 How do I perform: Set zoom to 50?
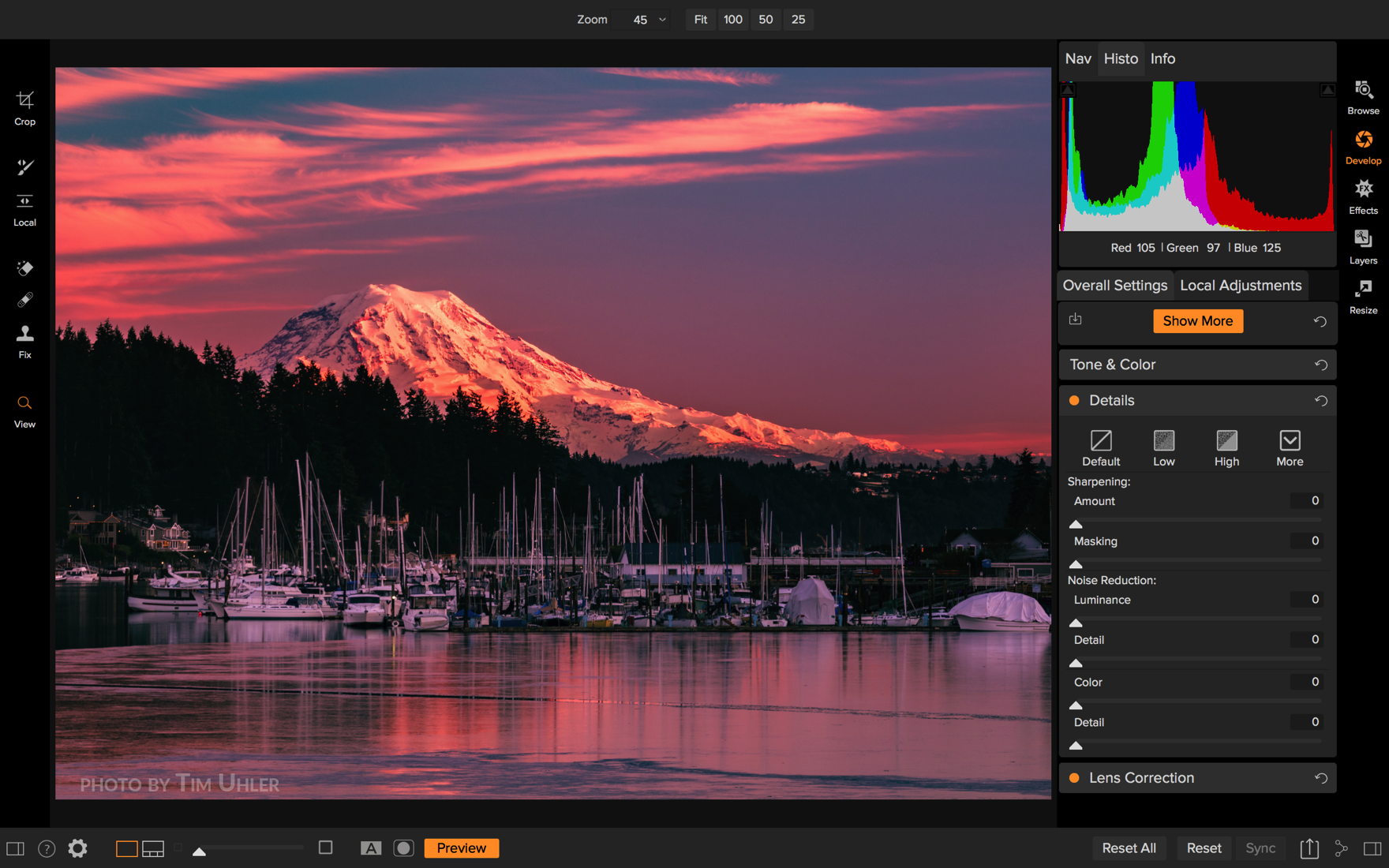click(x=766, y=20)
